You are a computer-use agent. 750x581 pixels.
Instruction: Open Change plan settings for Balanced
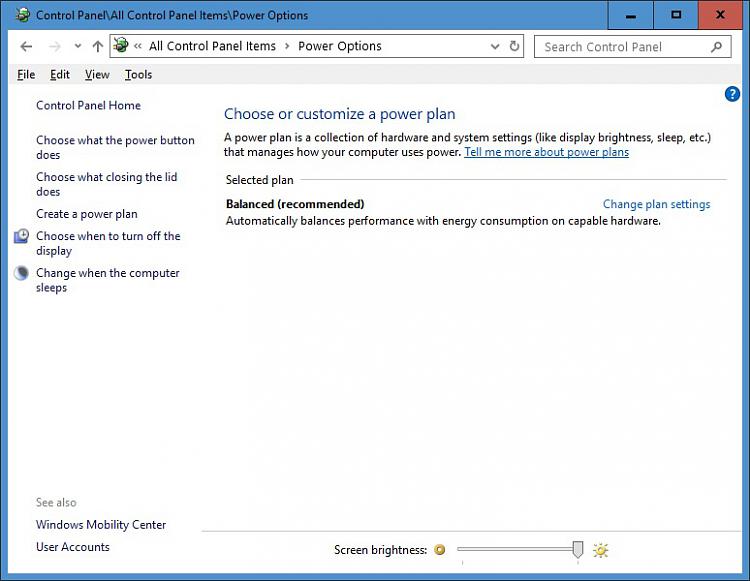[x=656, y=204]
